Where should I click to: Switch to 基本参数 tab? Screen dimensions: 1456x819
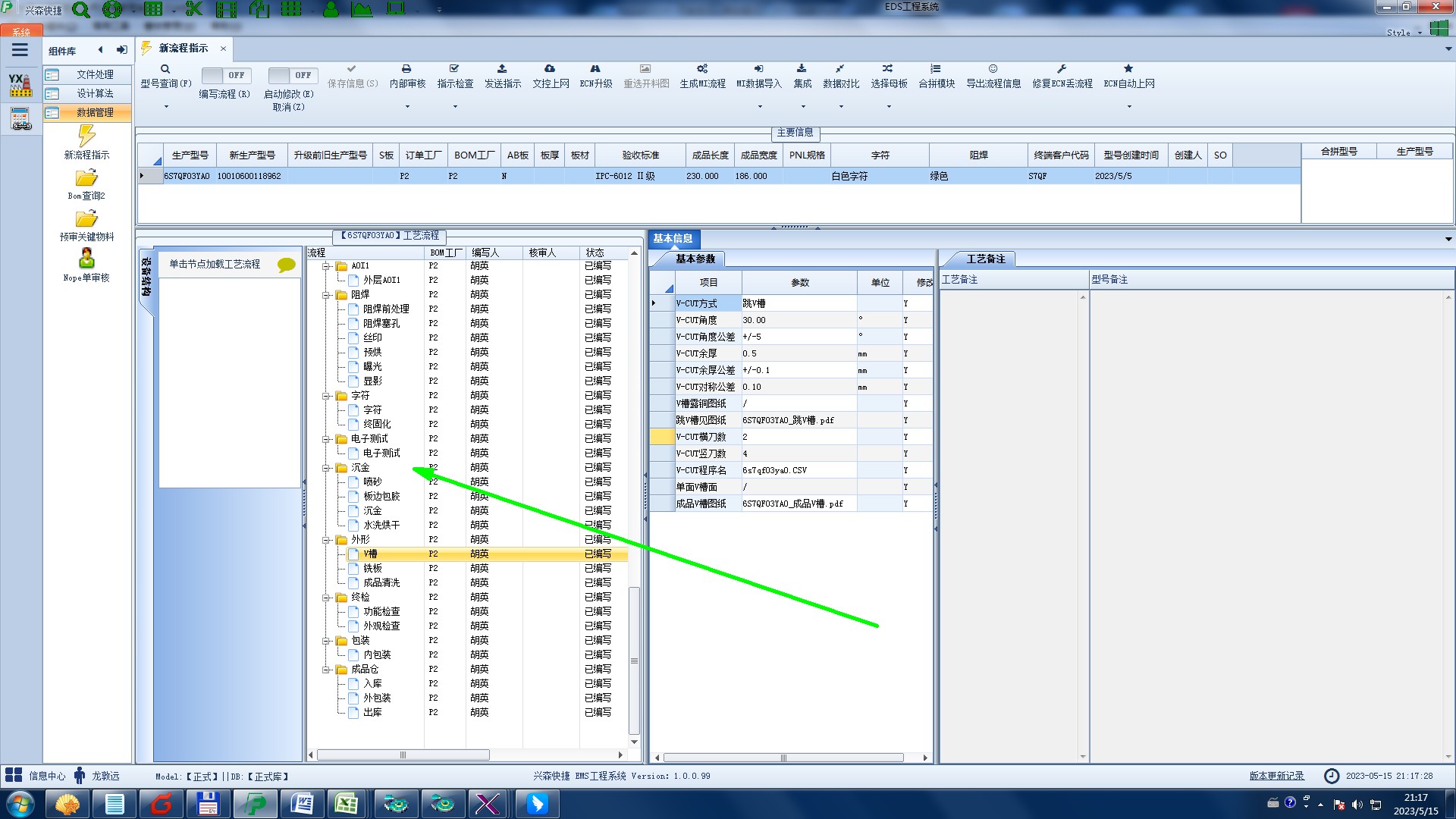tap(695, 259)
